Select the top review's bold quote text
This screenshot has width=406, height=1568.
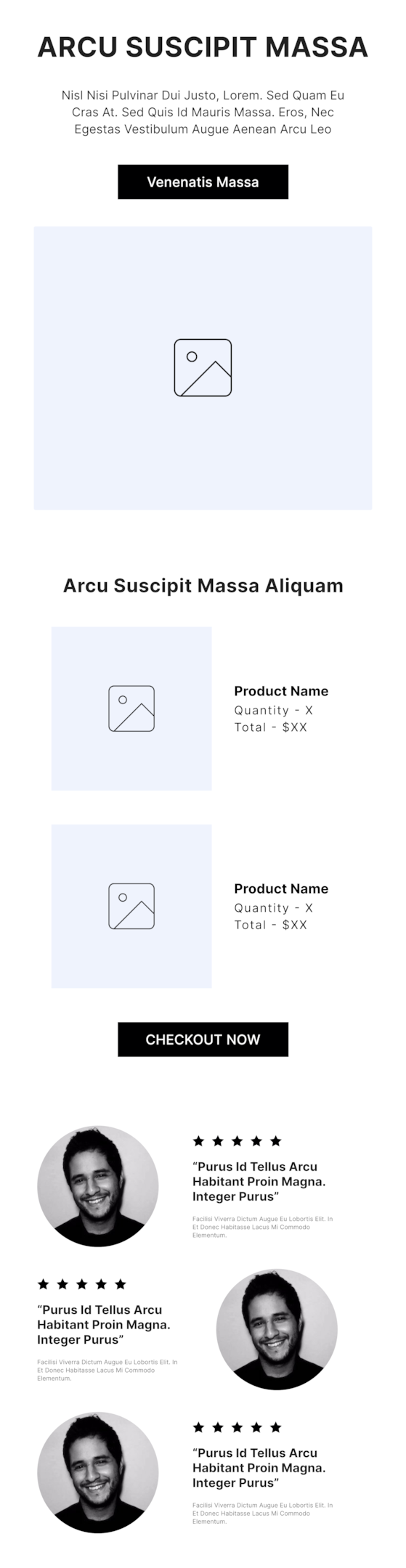click(259, 1181)
